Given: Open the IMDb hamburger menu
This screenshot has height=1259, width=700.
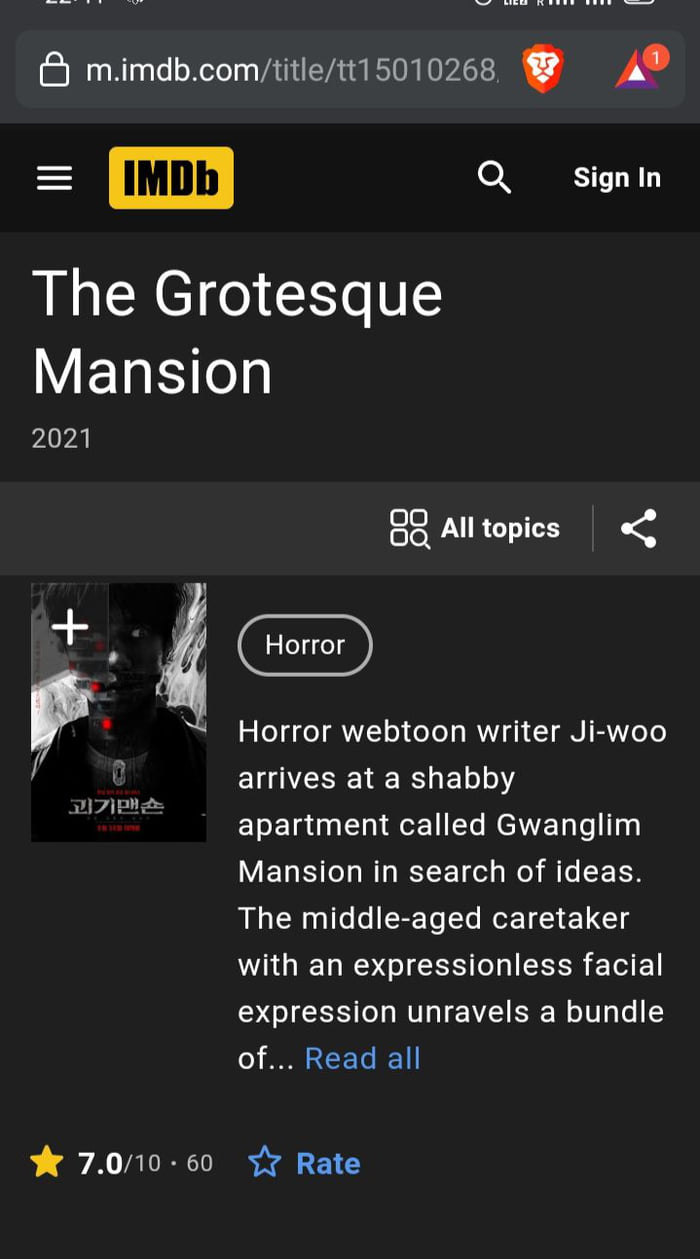Looking at the screenshot, I should [x=55, y=178].
